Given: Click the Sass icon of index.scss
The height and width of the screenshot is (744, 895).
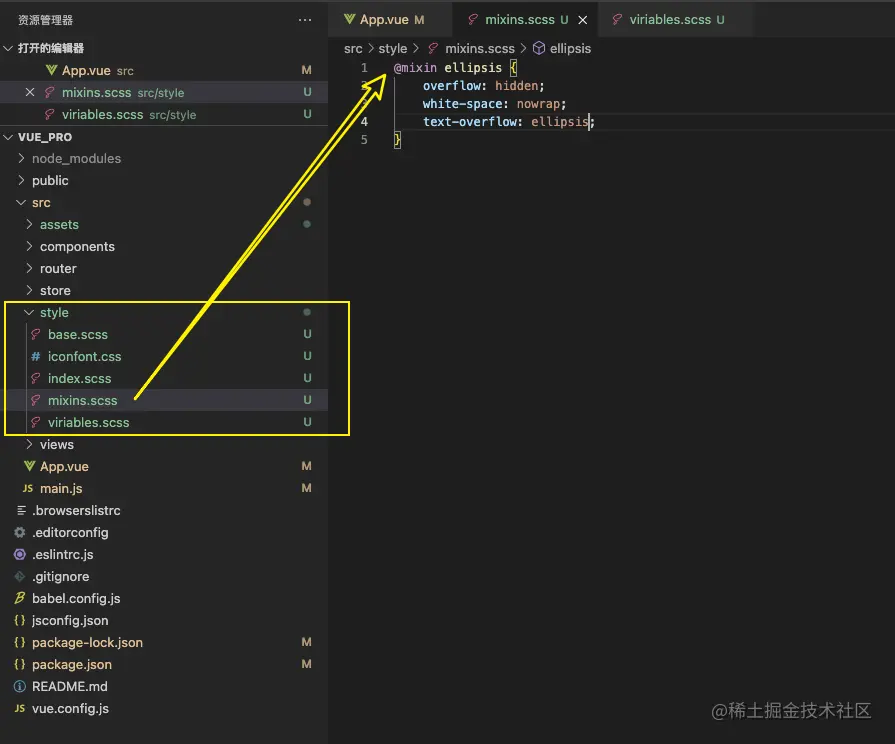Looking at the screenshot, I should point(35,379).
